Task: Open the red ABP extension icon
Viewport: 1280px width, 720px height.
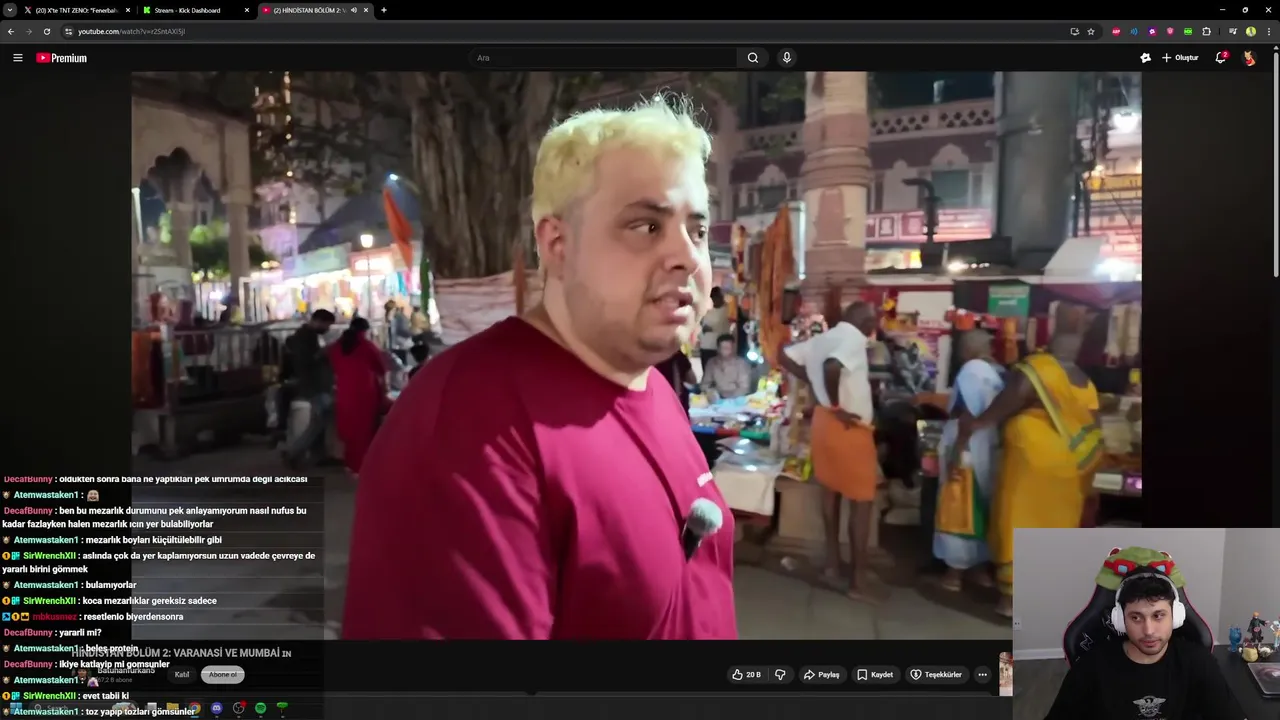Action: coord(1116,31)
